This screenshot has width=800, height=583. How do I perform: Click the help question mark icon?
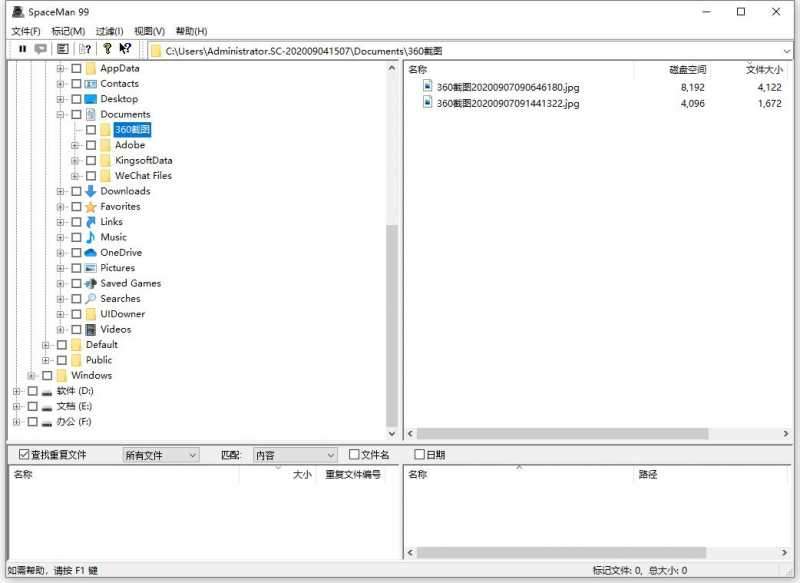coord(107,49)
